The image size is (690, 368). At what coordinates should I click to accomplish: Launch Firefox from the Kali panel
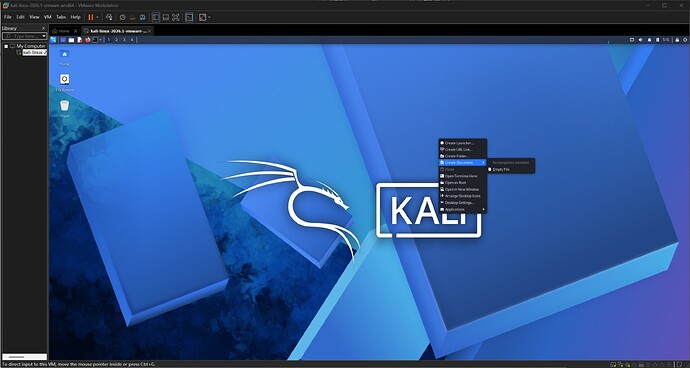tap(88, 40)
